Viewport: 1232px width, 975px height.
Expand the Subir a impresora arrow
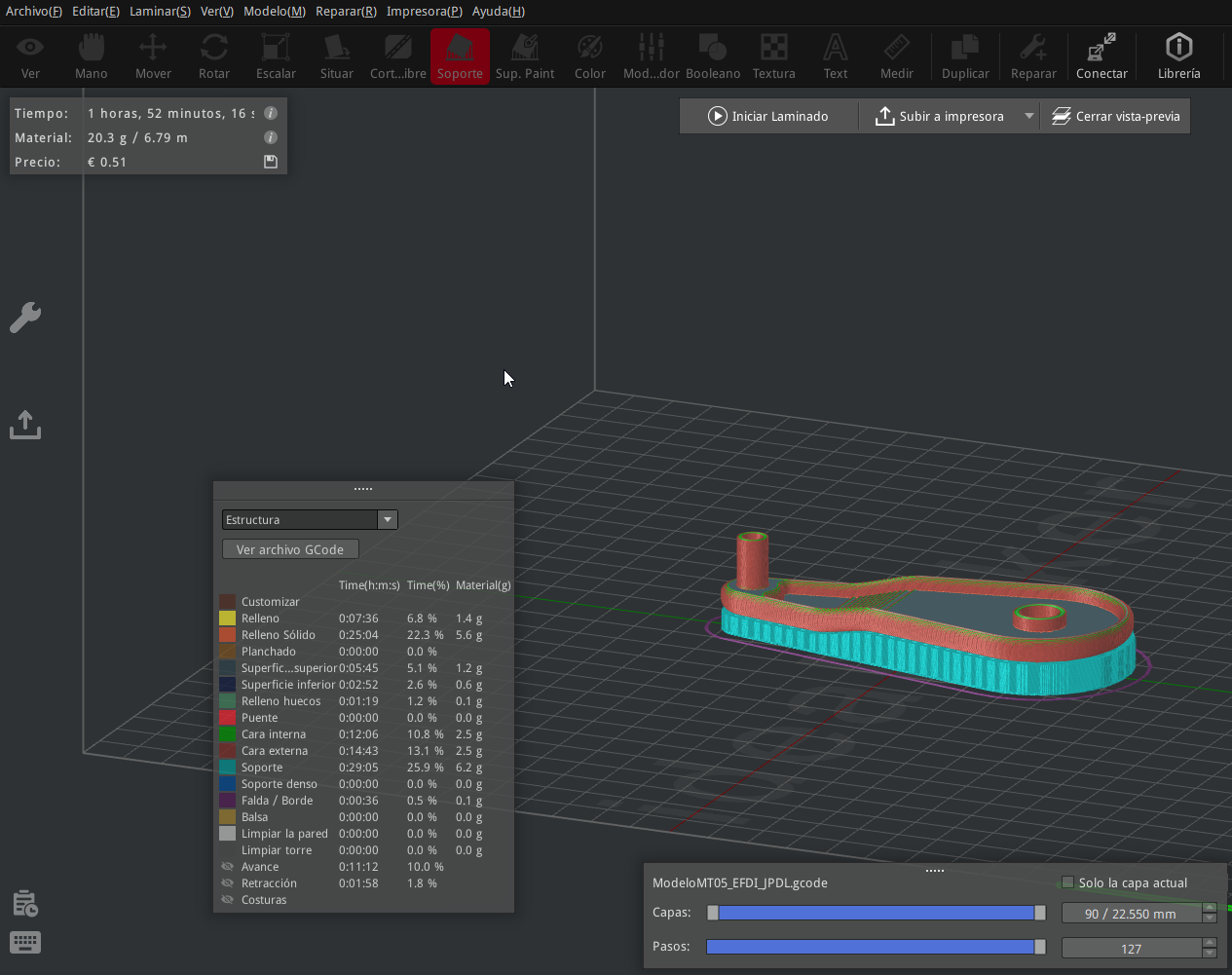coord(1028,116)
